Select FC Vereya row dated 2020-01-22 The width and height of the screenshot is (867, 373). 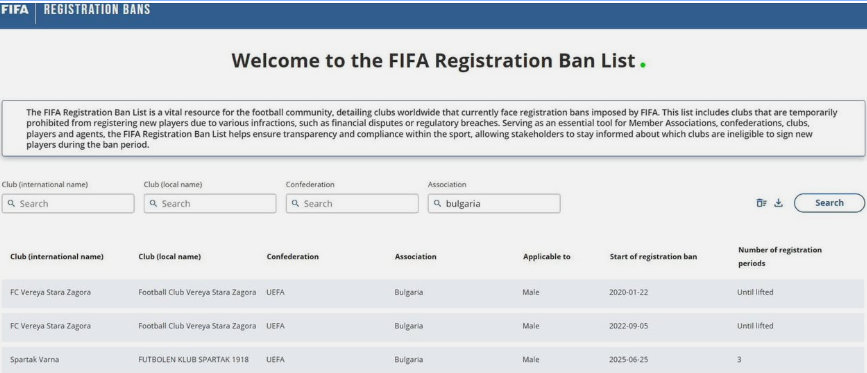pyautogui.click(x=433, y=293)
